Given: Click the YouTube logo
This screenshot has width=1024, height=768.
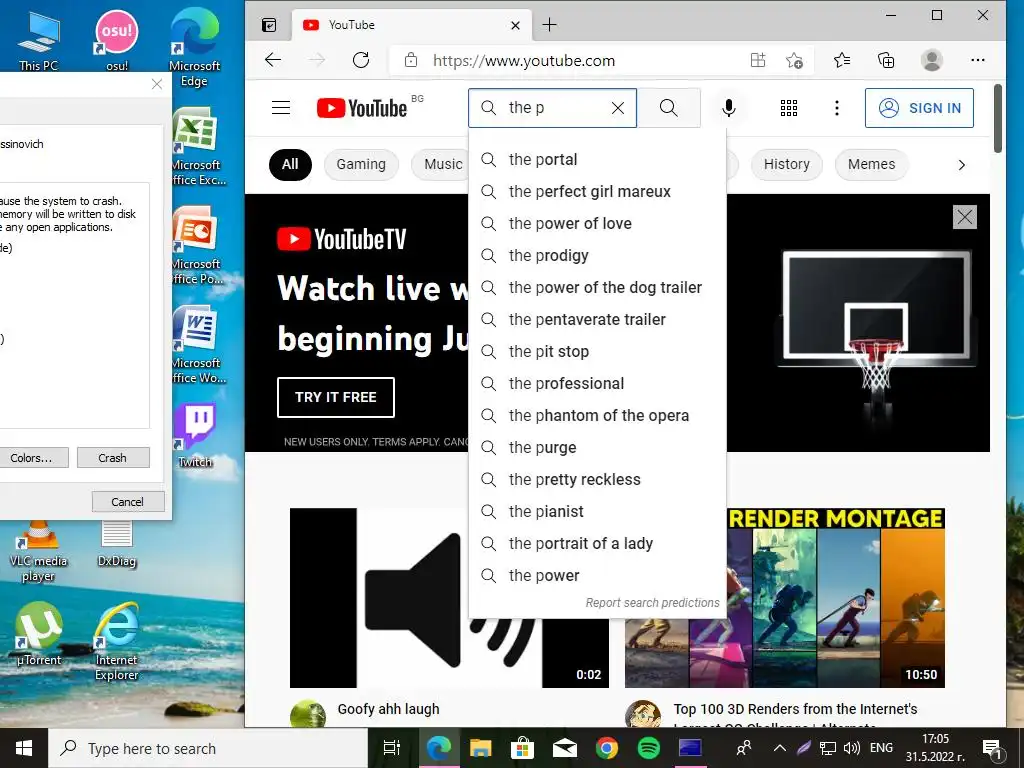Looking at the screenshot, I should (362, 108).
